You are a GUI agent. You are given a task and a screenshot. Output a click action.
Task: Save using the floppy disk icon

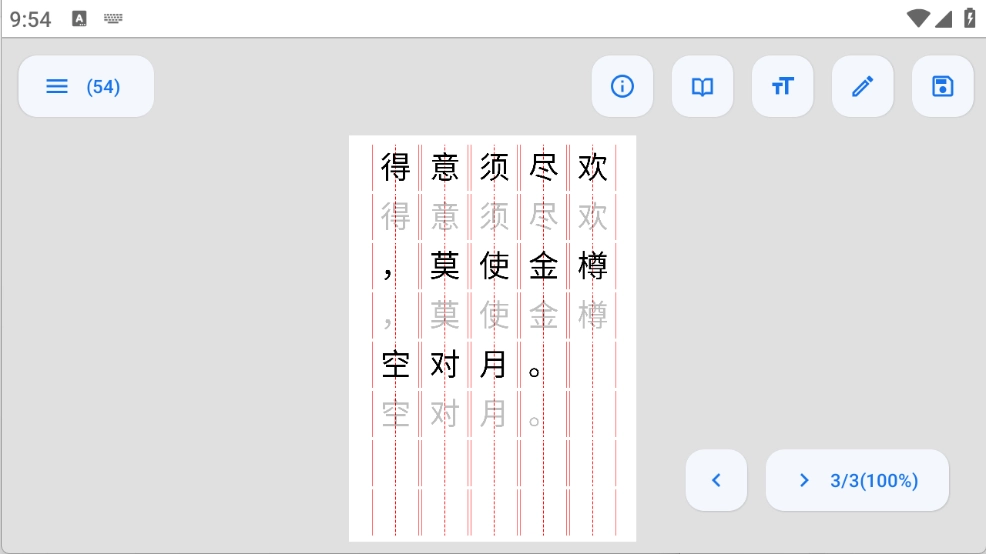point(942,86)
